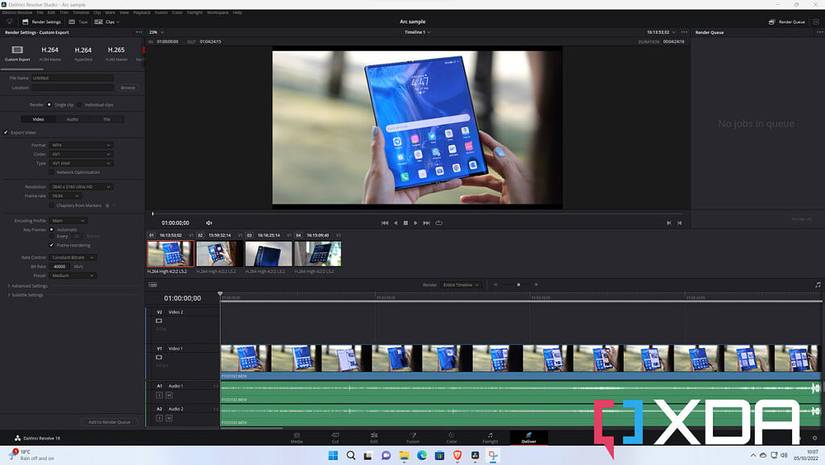
Task: Click the Browse button for location
Action: click(128, 88)
